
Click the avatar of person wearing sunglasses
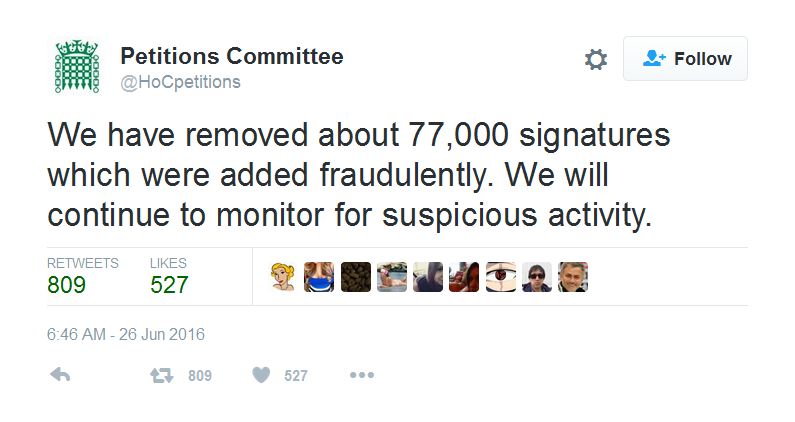[x=537, y=277]
